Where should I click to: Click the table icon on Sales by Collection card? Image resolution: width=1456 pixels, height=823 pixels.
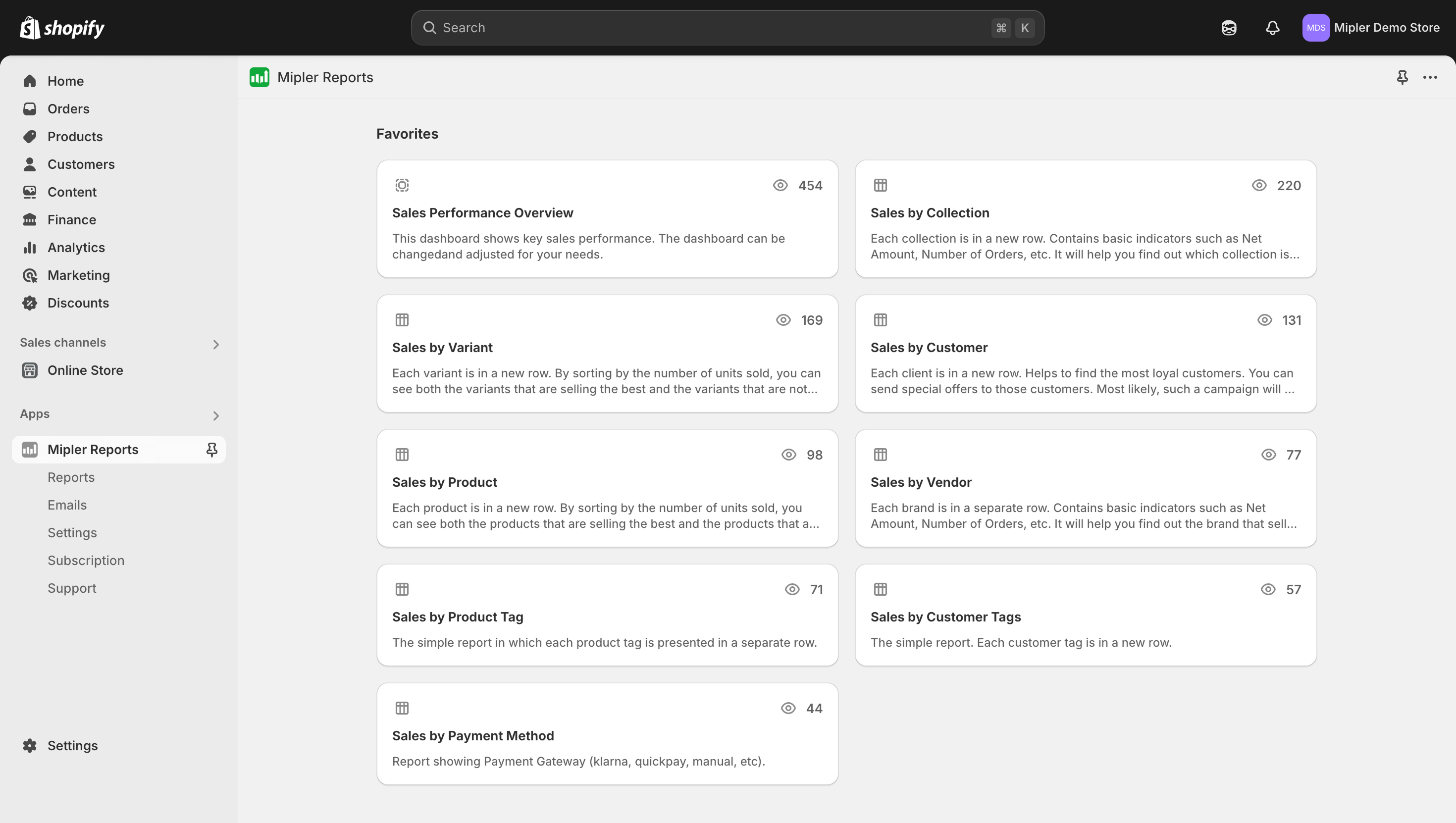880,185
